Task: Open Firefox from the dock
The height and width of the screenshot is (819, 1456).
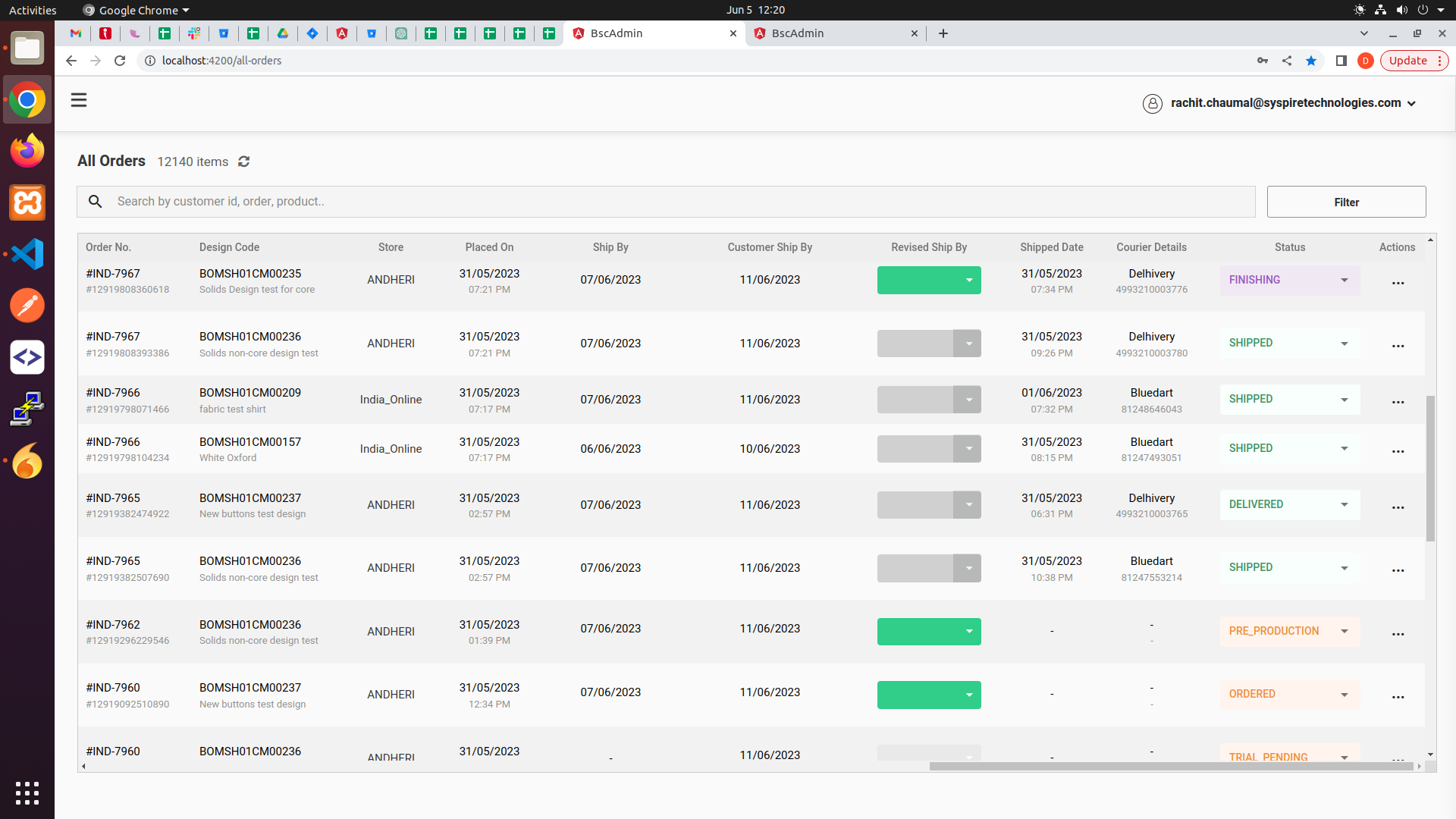Action: 27,151
